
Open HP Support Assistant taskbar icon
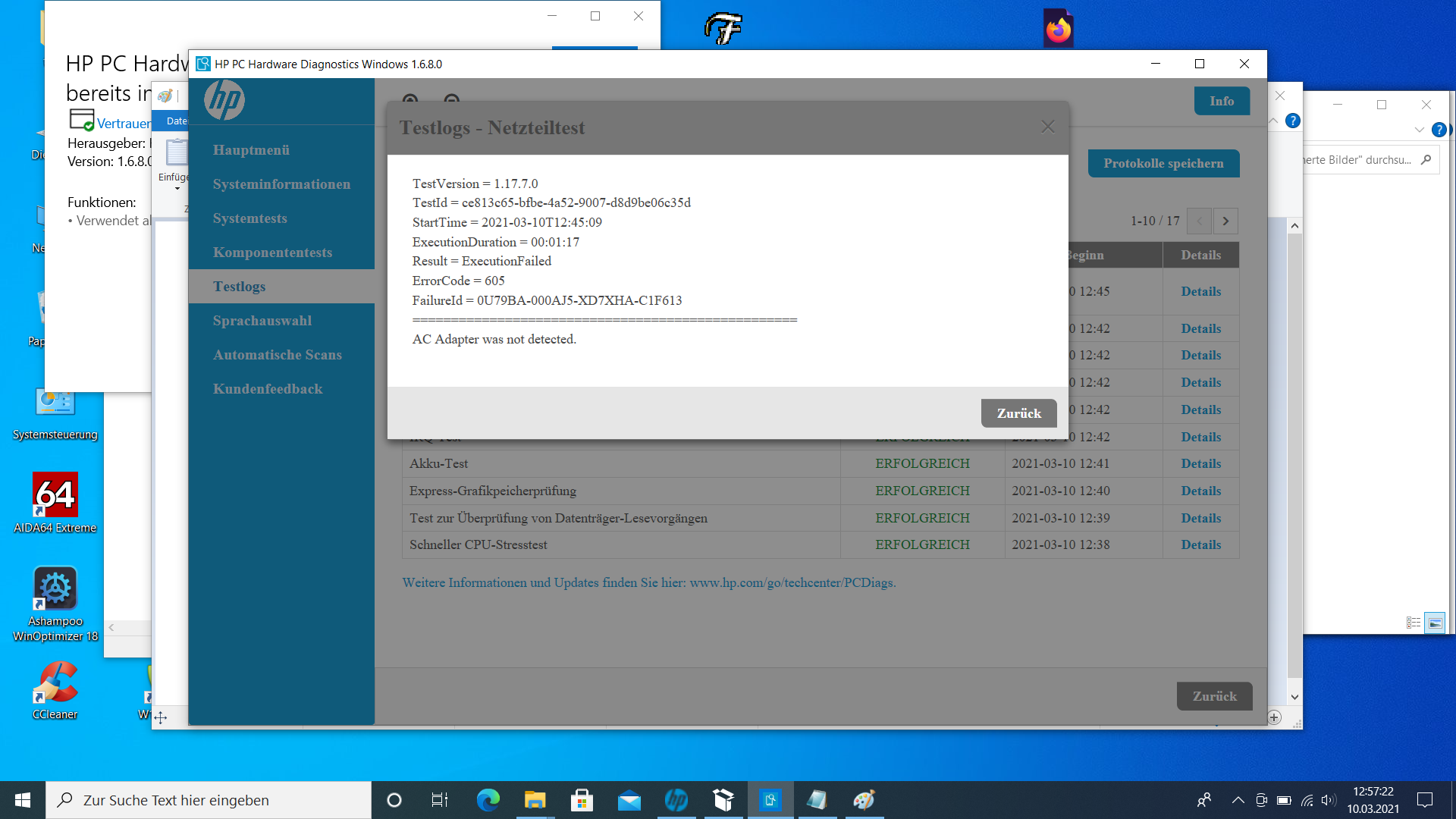[676, 800]
